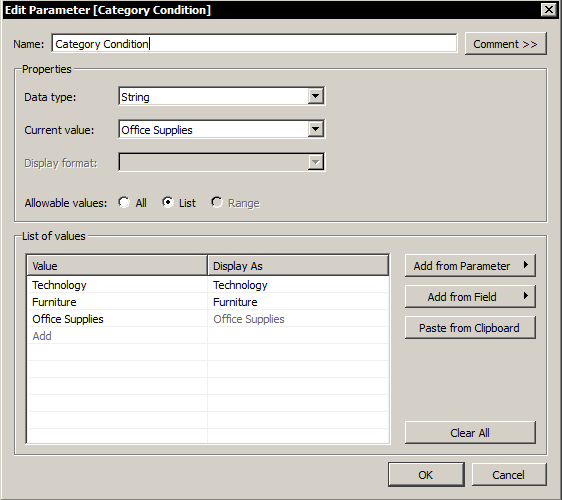This screenshot has height=500, width=562.
Task: Expand the Add from Parameter submenu arrow
Action: 525,265
